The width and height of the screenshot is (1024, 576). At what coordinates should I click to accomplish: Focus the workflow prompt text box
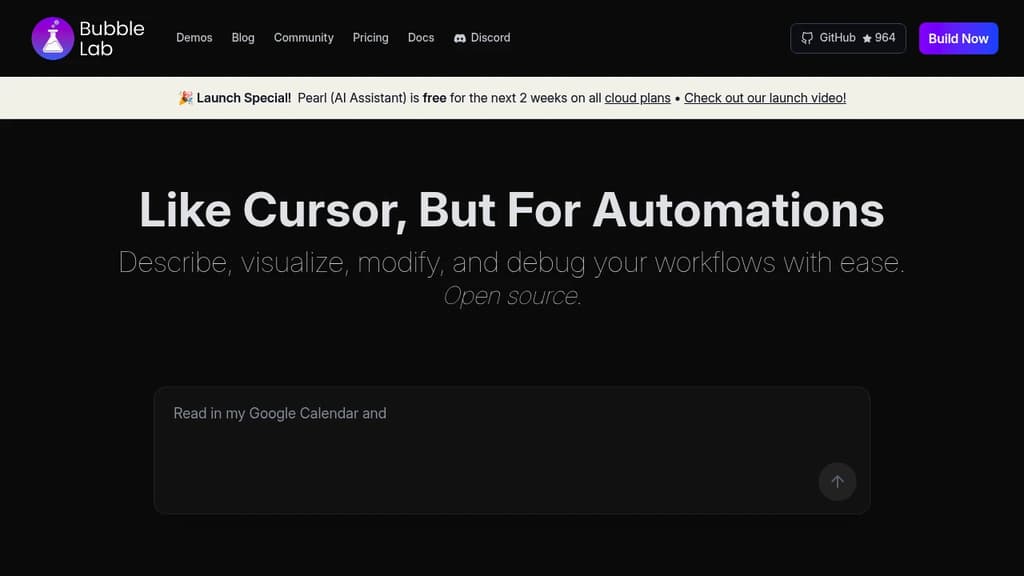click(x=480, y=440)
